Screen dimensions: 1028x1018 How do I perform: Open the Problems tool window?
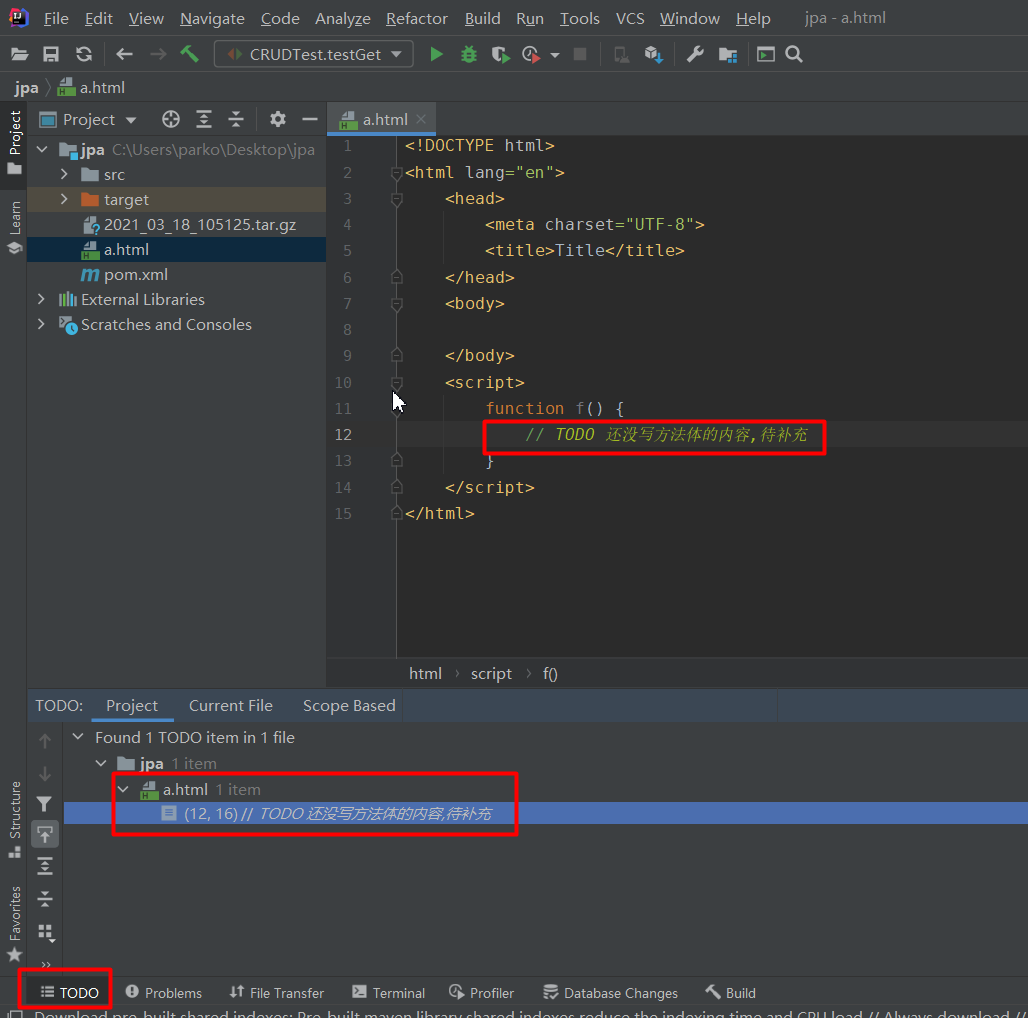point(164,992)
